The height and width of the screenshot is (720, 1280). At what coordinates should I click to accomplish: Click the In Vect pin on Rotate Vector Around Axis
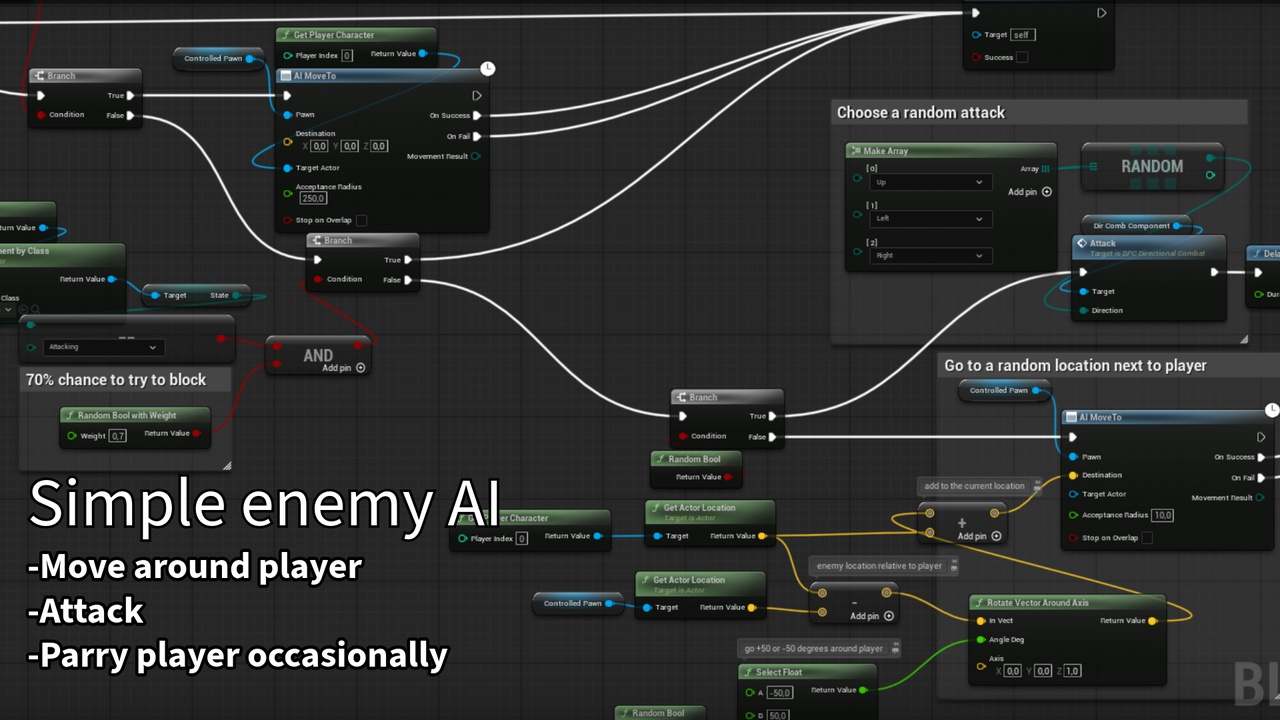[979, 620]
